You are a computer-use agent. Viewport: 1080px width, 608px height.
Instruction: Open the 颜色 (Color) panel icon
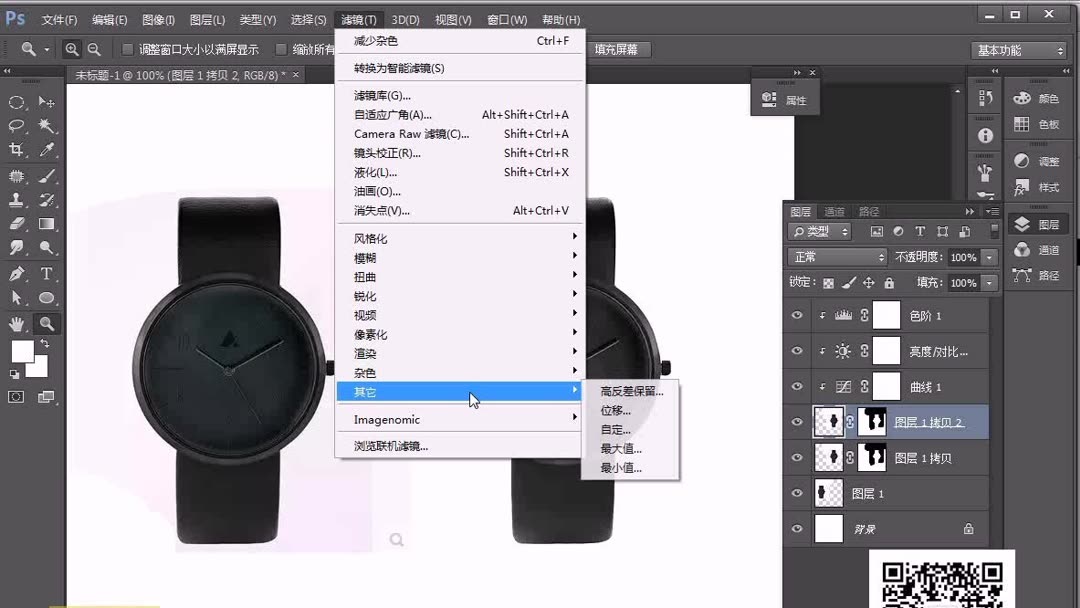[1021, 100]
